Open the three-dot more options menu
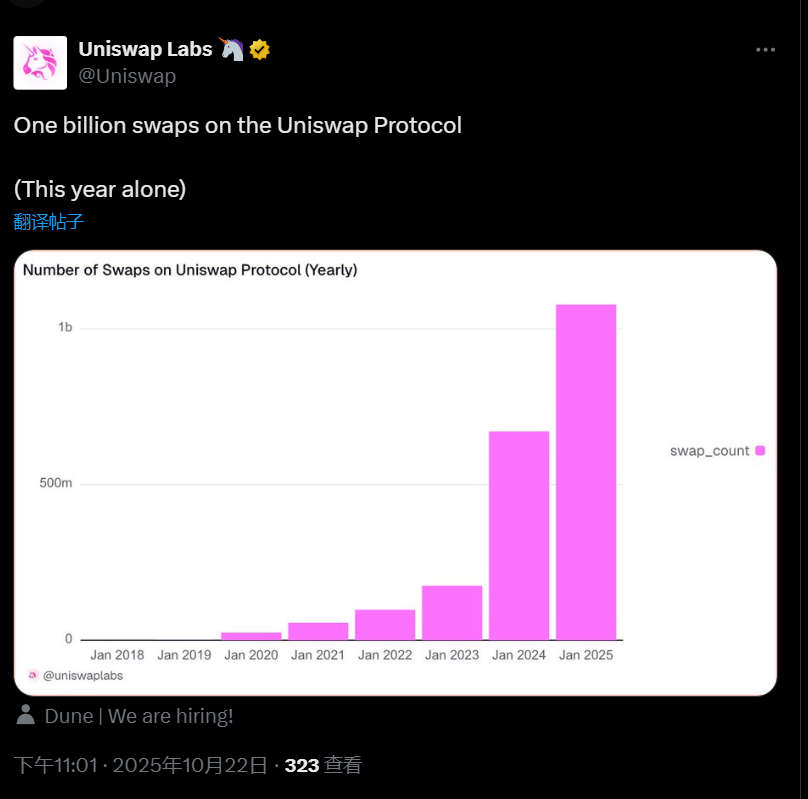The image size is (808, 799). 765,50
